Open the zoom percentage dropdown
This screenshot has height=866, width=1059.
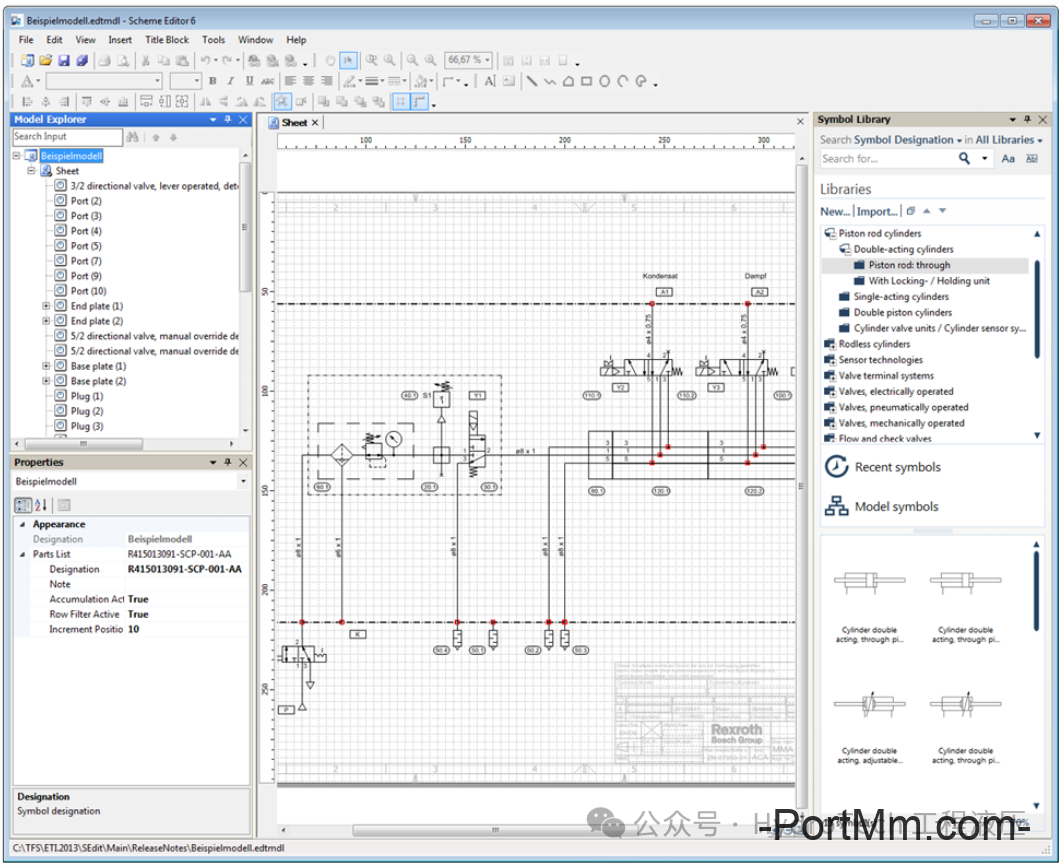pos(487,61)
